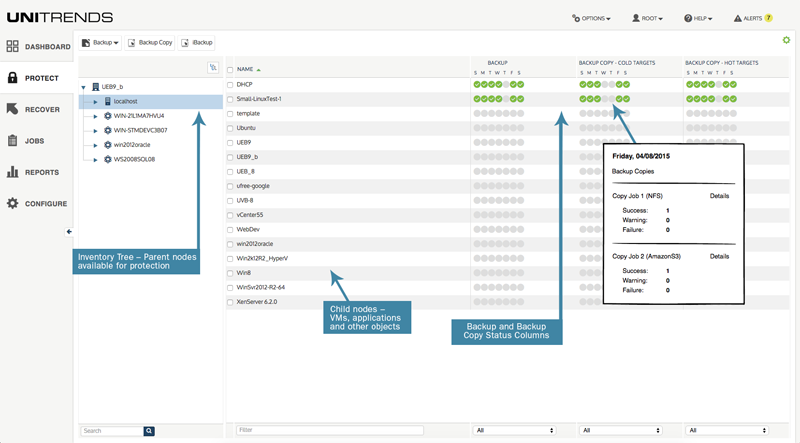Click the iBackup button
The image size is (800, 443).
[197, 43]
